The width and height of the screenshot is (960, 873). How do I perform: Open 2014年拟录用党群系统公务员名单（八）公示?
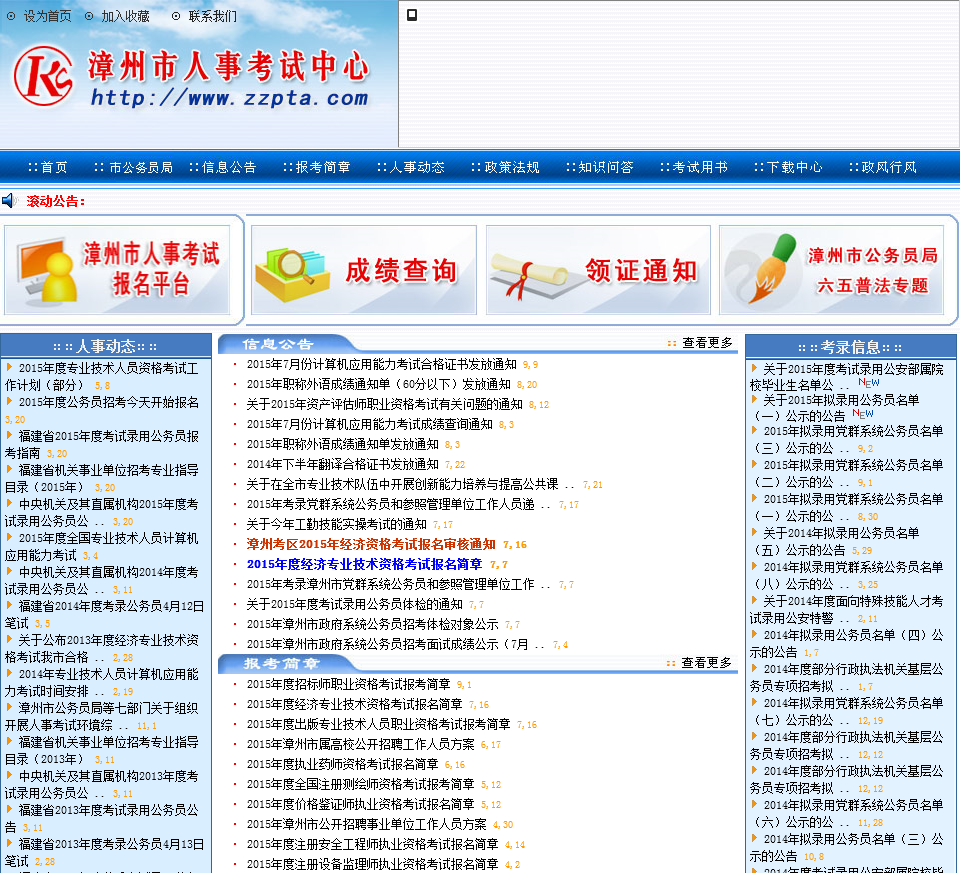847,575
